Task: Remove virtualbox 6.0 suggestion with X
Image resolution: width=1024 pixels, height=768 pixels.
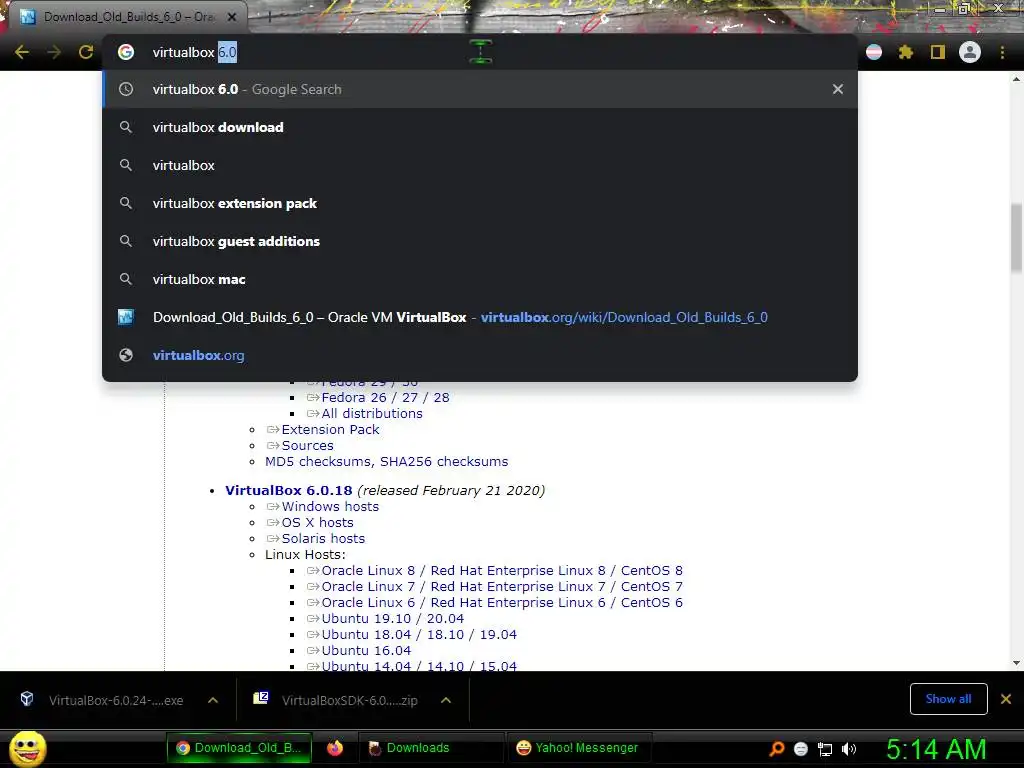Action: tap(838, 89)
